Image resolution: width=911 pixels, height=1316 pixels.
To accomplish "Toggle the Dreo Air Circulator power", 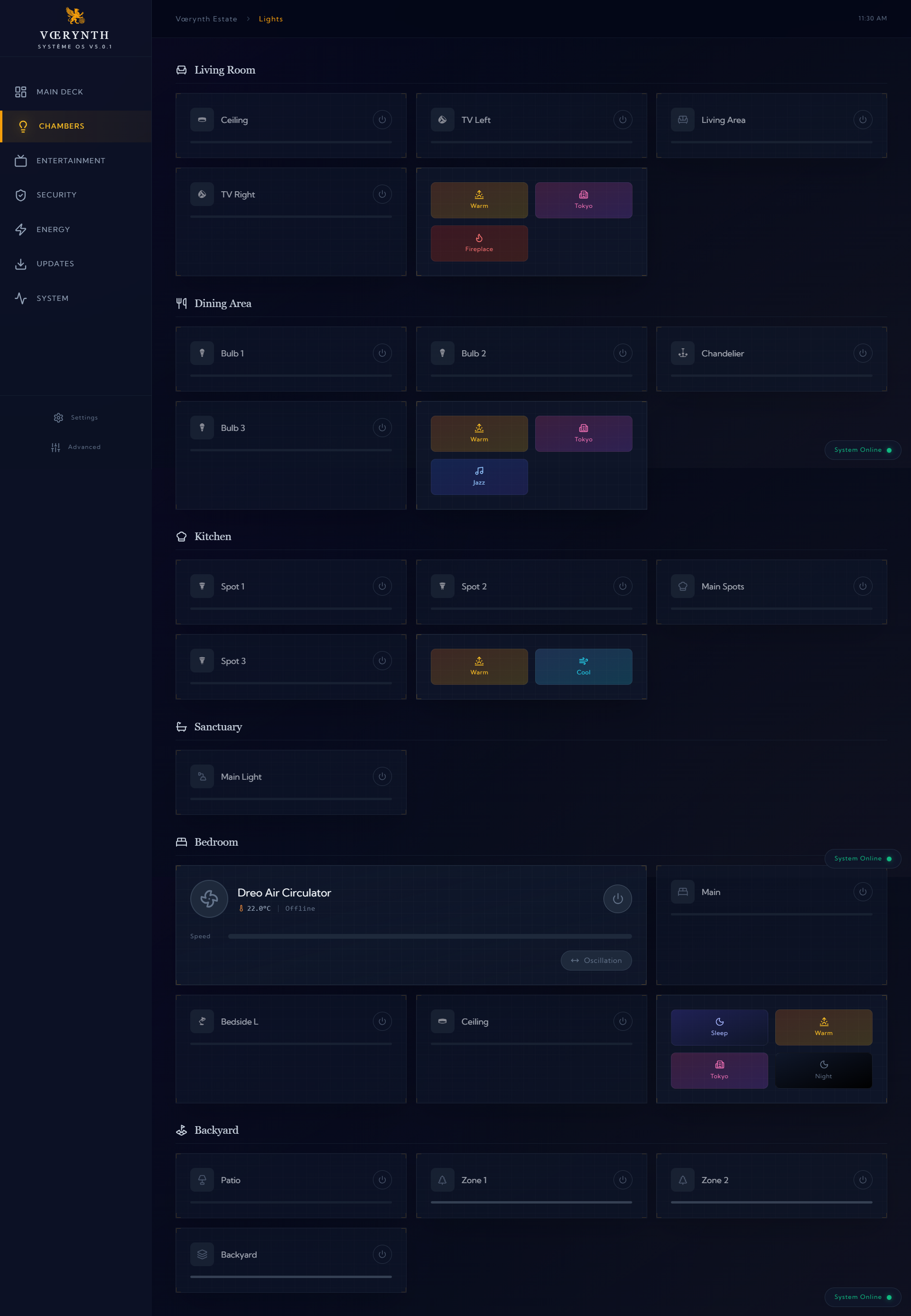I will pyautogui.click(x=618, y=899).
